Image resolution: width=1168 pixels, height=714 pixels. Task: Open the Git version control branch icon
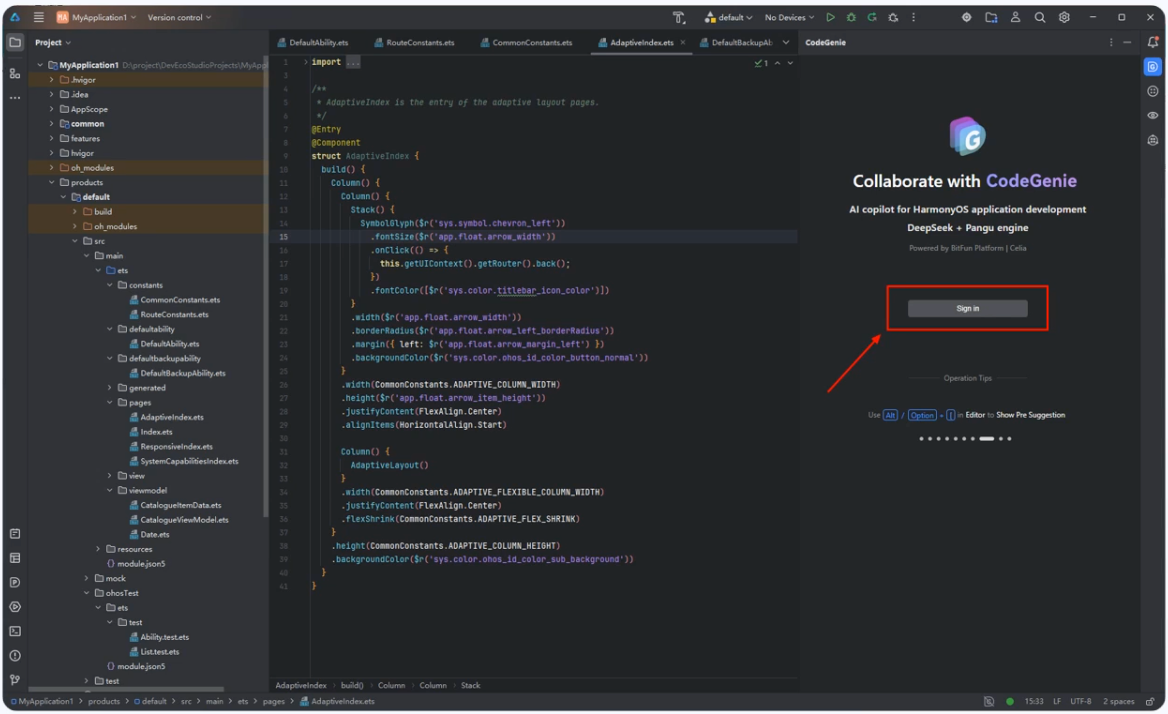(15, 680)
